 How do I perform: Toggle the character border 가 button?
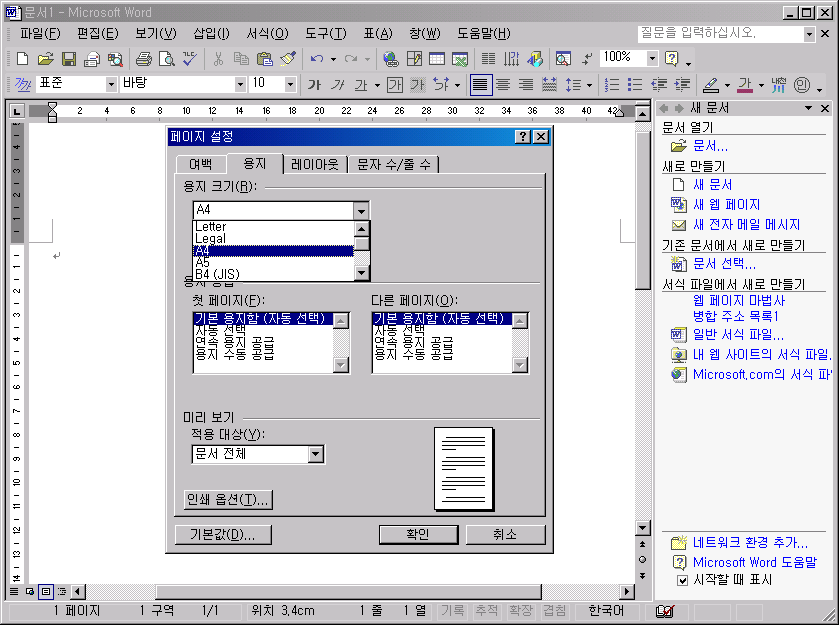click(x=395, y=85)
